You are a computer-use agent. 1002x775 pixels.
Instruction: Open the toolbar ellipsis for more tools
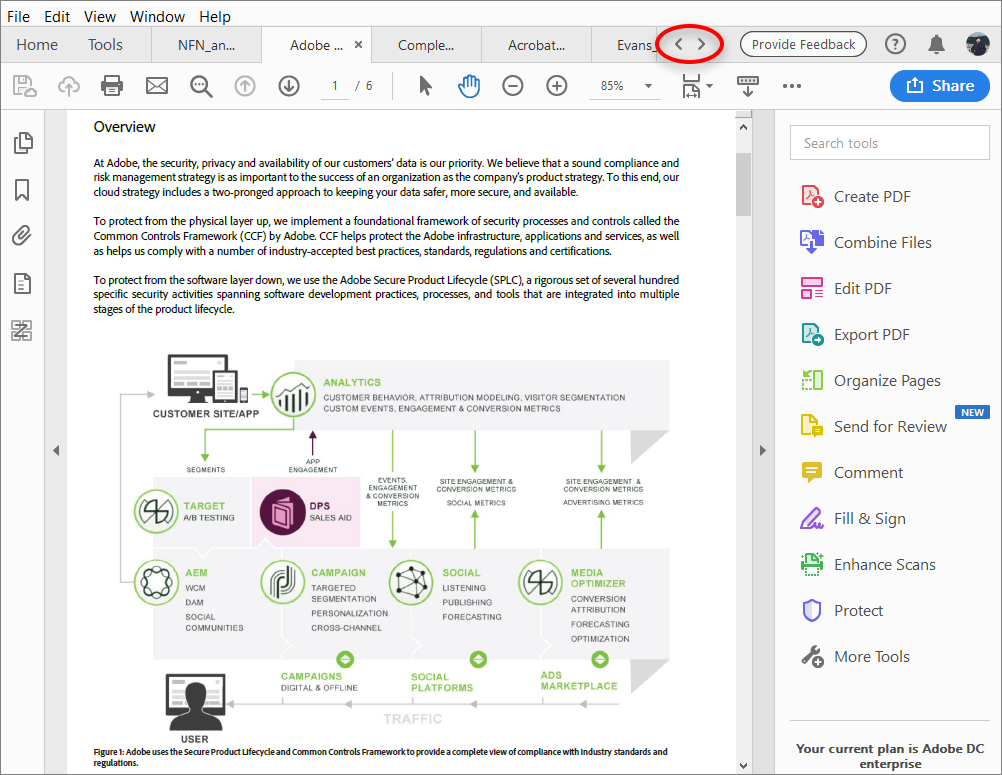[792, 86]
